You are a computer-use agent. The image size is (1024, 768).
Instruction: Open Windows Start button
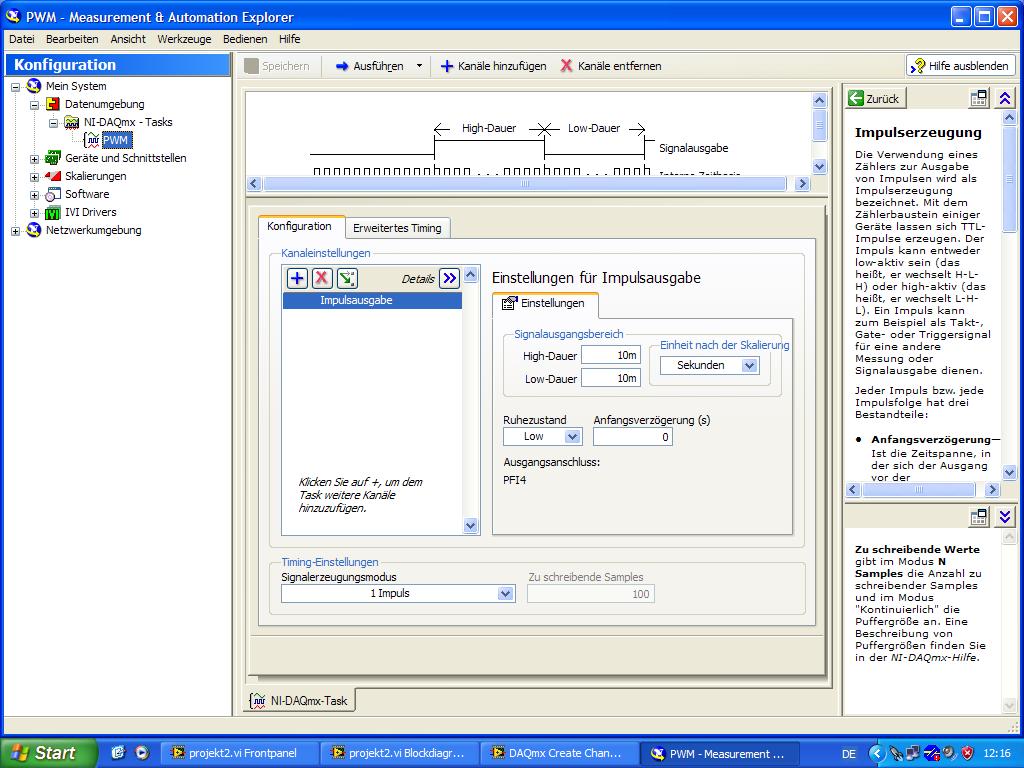(48, 753)
